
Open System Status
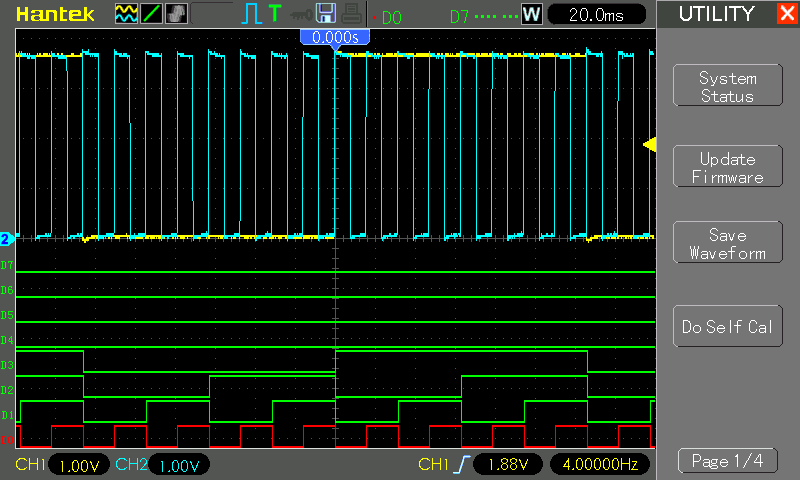(727, 87)
